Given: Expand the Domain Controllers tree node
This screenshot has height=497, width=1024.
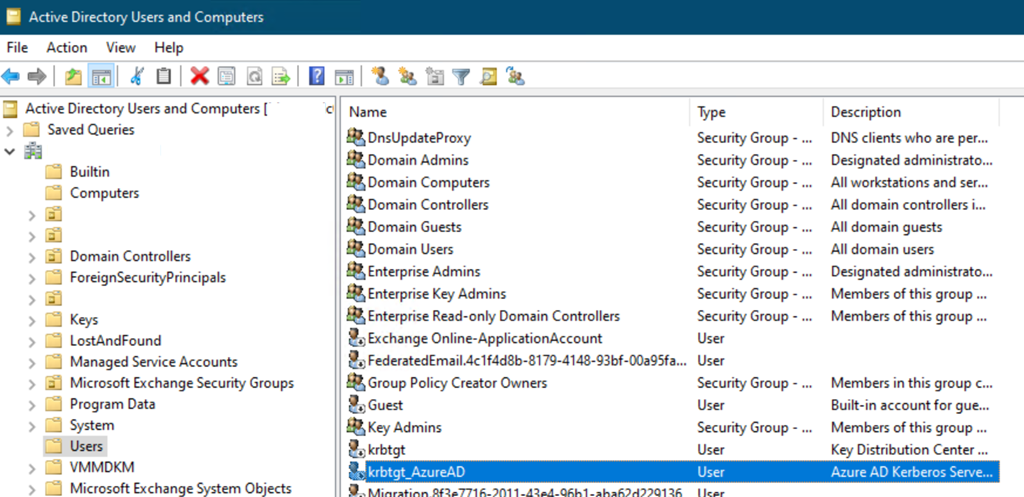Looking at the screenshot, I should 32,257.
